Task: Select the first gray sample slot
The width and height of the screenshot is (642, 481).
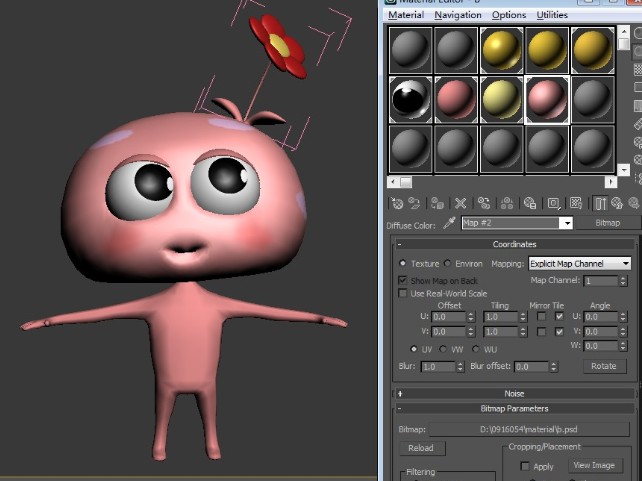Action: coord(410,50)
